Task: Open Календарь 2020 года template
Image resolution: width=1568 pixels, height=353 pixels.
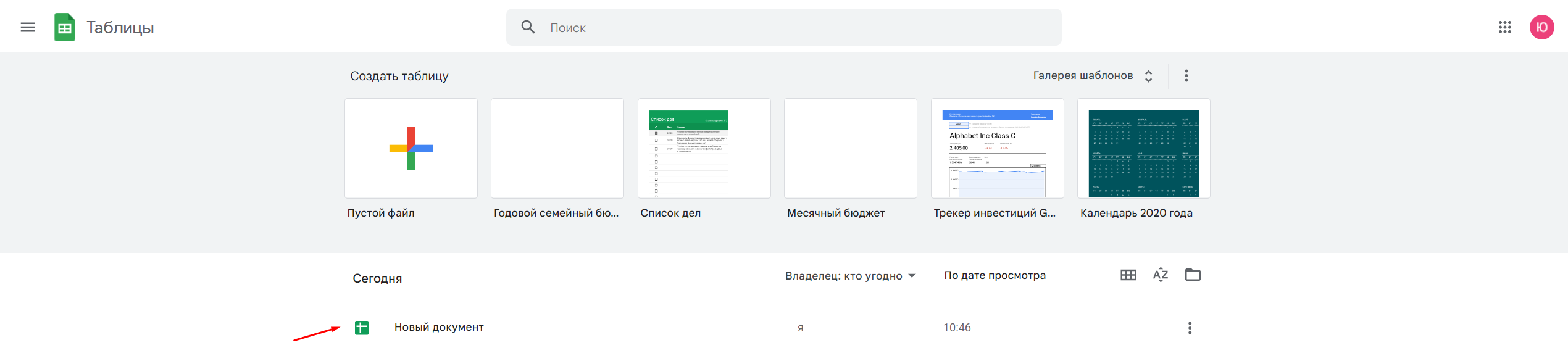Action: (1144, 148)
